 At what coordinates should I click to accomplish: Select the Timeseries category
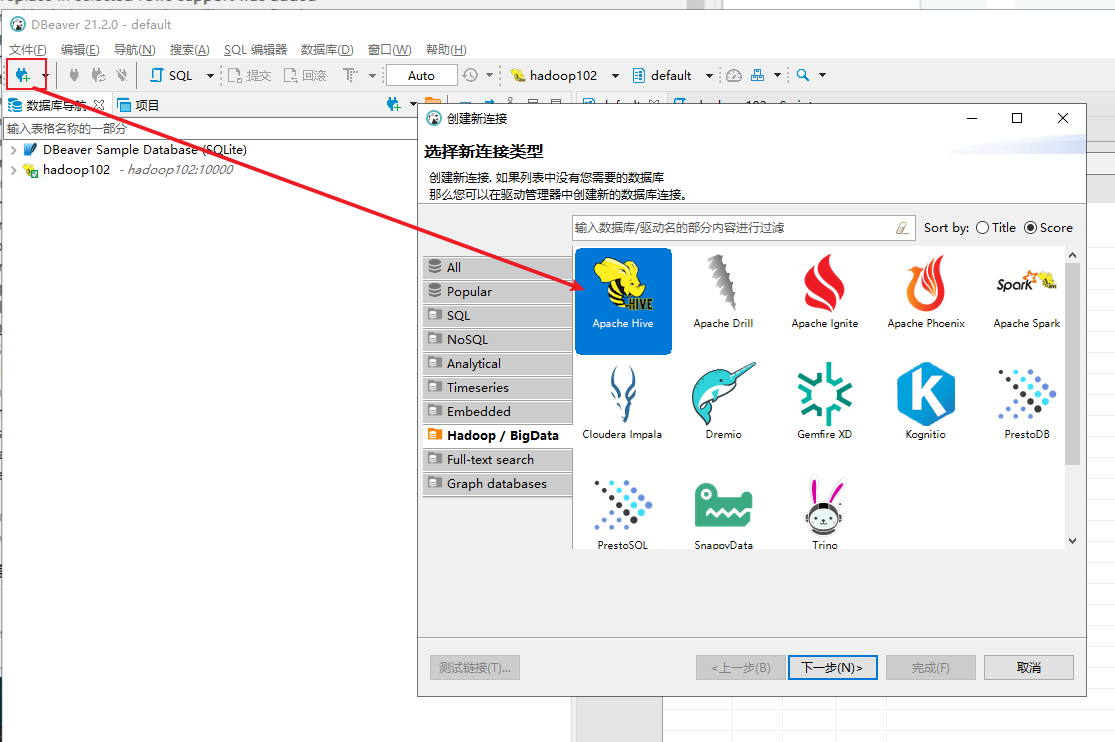[x=497, y=388]
